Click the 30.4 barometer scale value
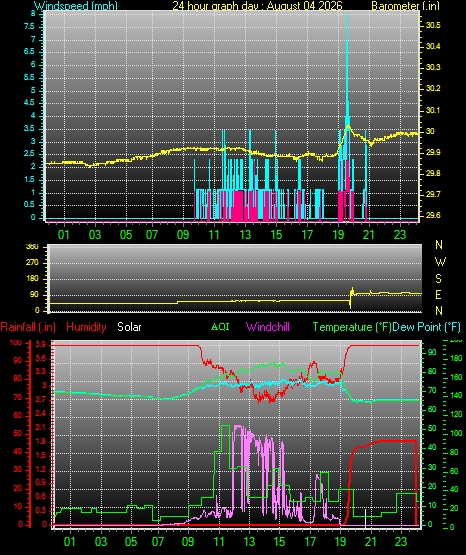Image resolution: width=466 pixels, height=555 pixels. [433, 46]
